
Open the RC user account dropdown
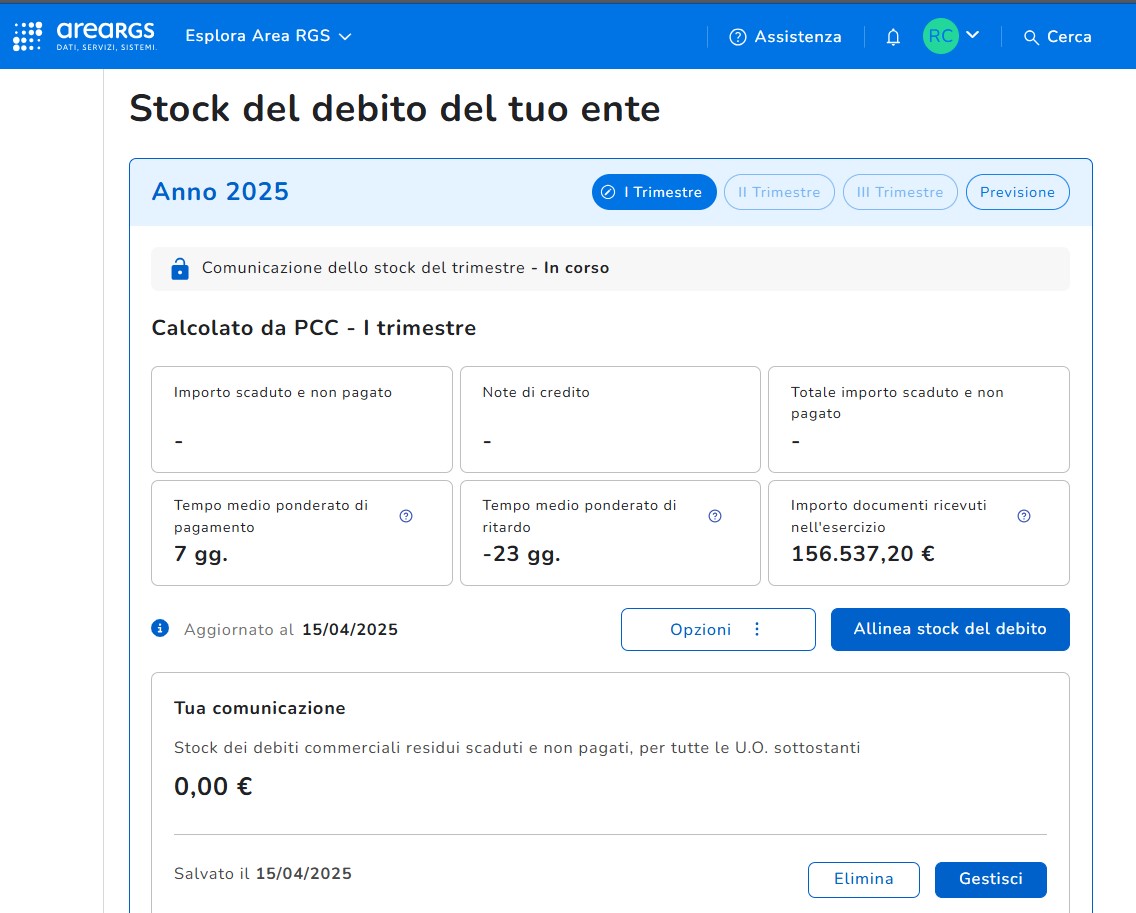951,36
